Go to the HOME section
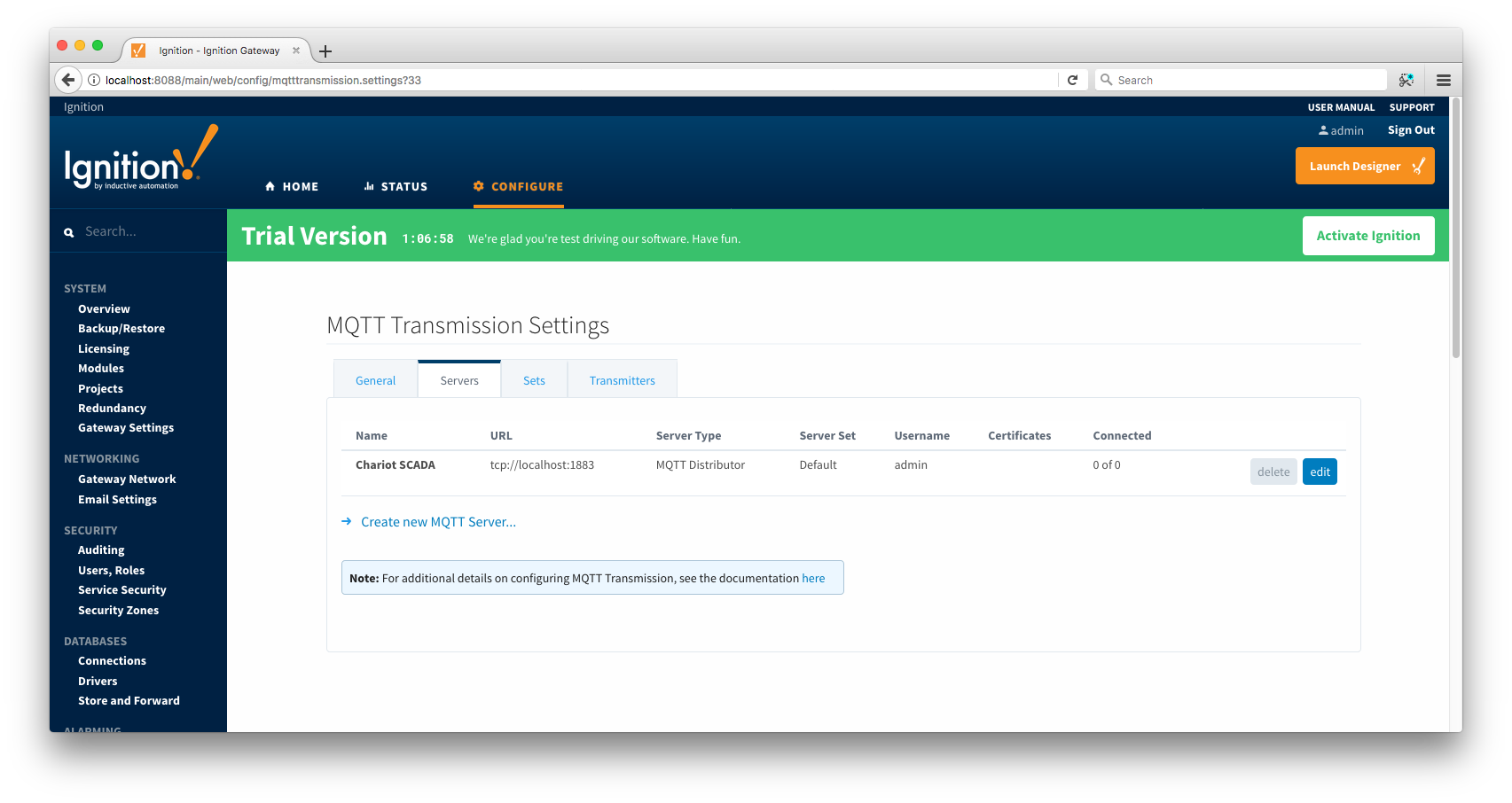1512x803 pixels. click(x=292, y=186)
